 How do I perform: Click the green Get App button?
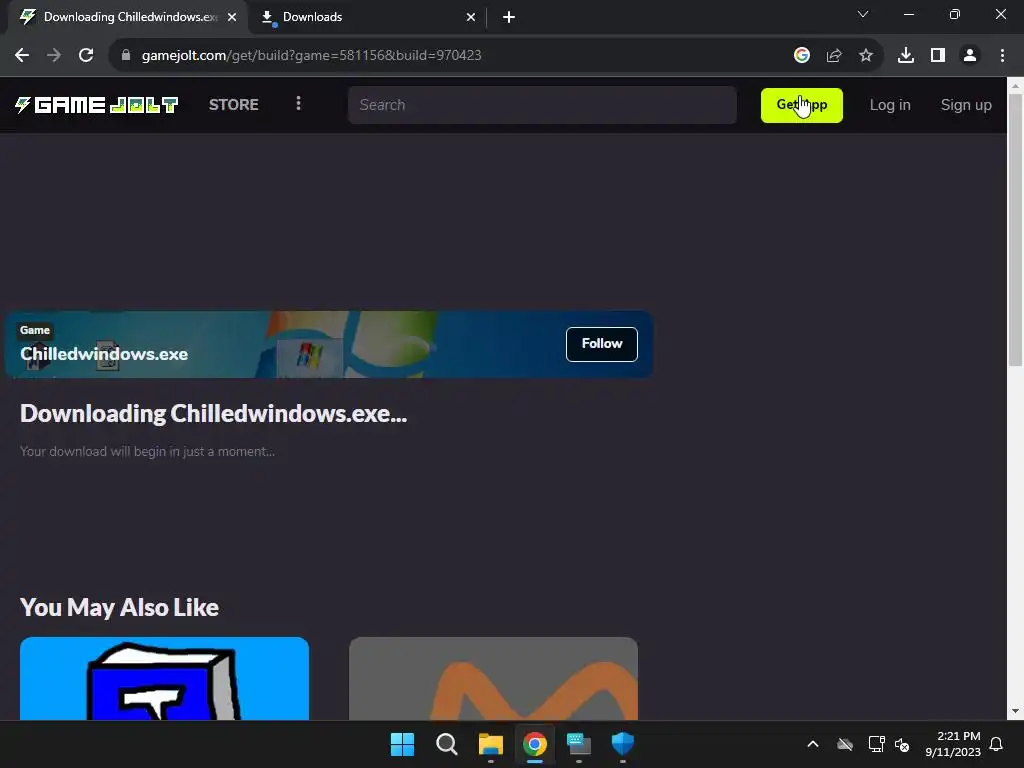(x=801, y=105)
